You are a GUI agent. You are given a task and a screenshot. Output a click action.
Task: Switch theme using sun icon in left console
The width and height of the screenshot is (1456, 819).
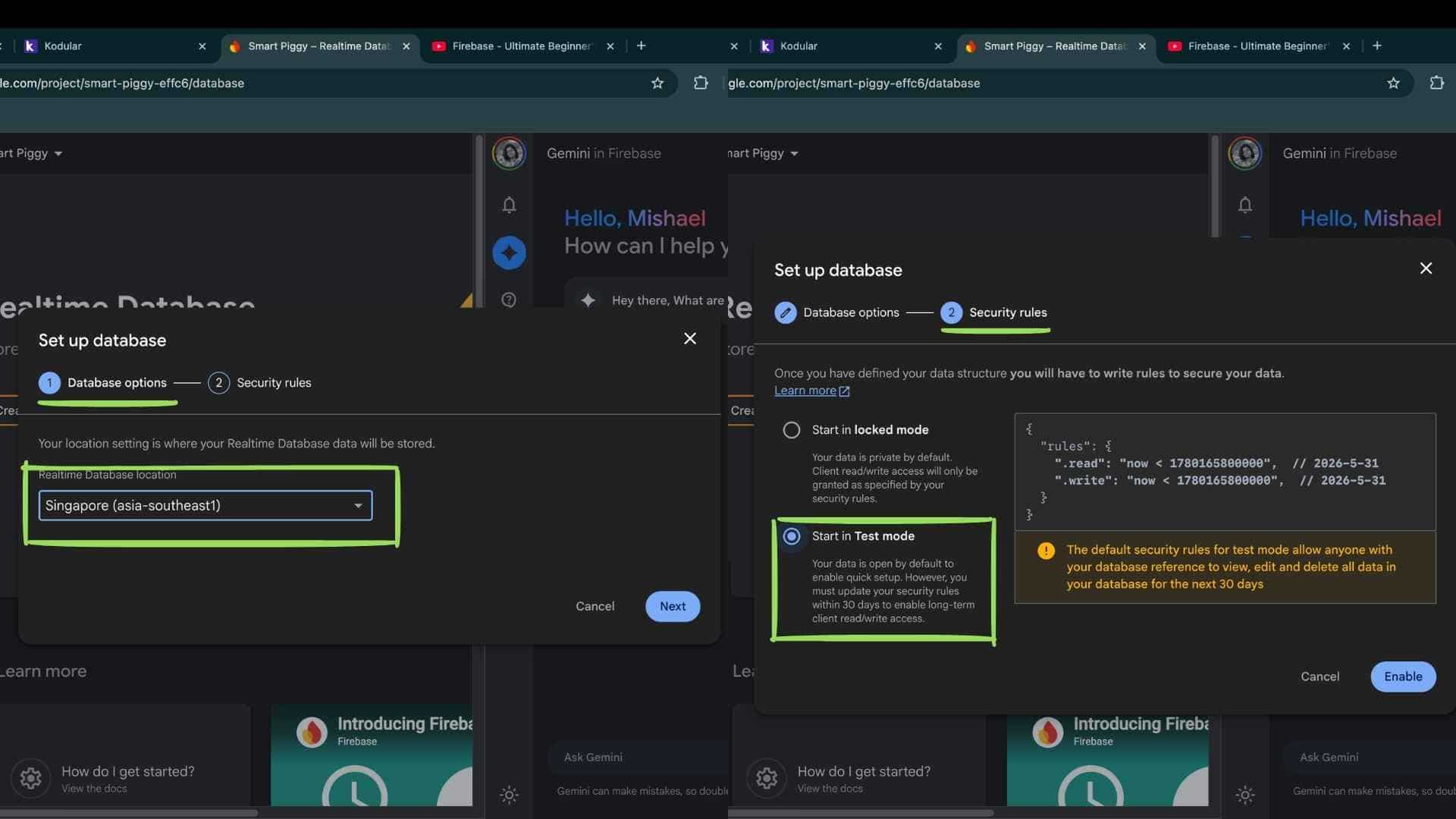tap(509, 795)
